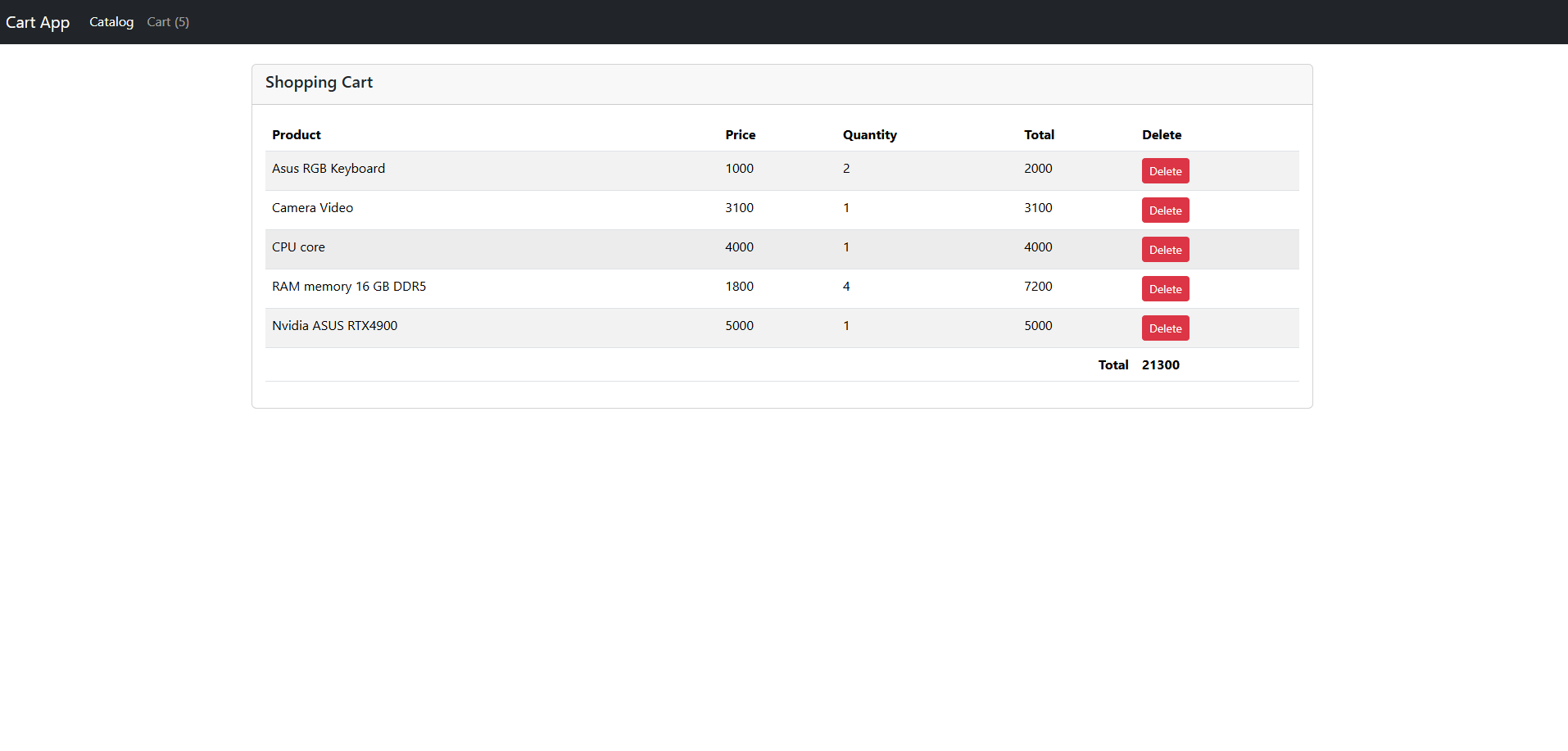Select the CPU core product name
Viewport: 1568px width, 751px height.
coord(298,247)
